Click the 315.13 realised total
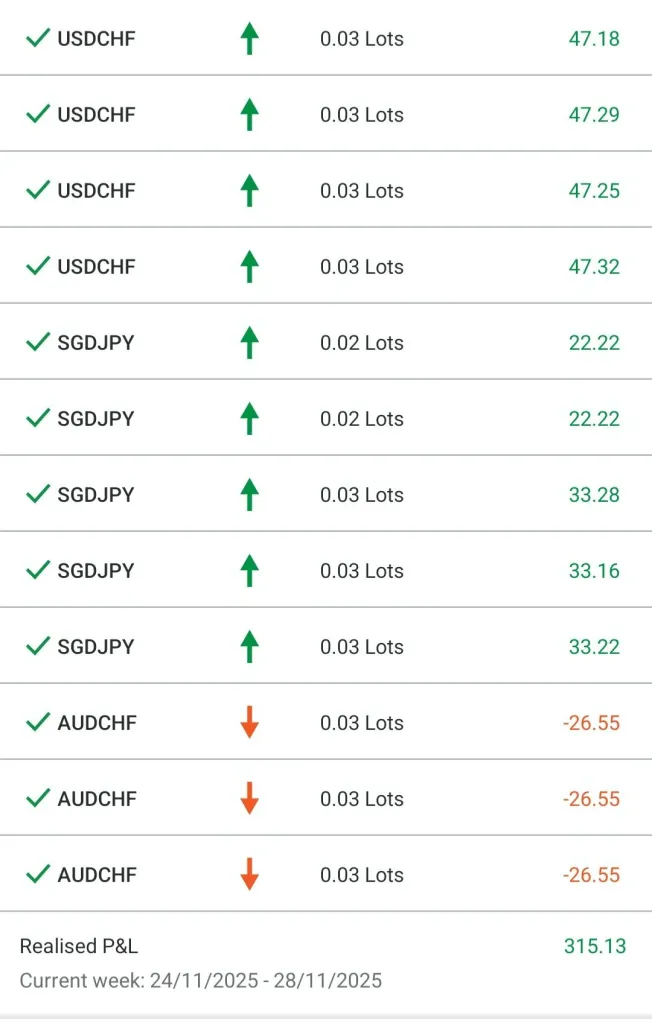This screenshot has height=1023, width=652. tap(594, 946)
